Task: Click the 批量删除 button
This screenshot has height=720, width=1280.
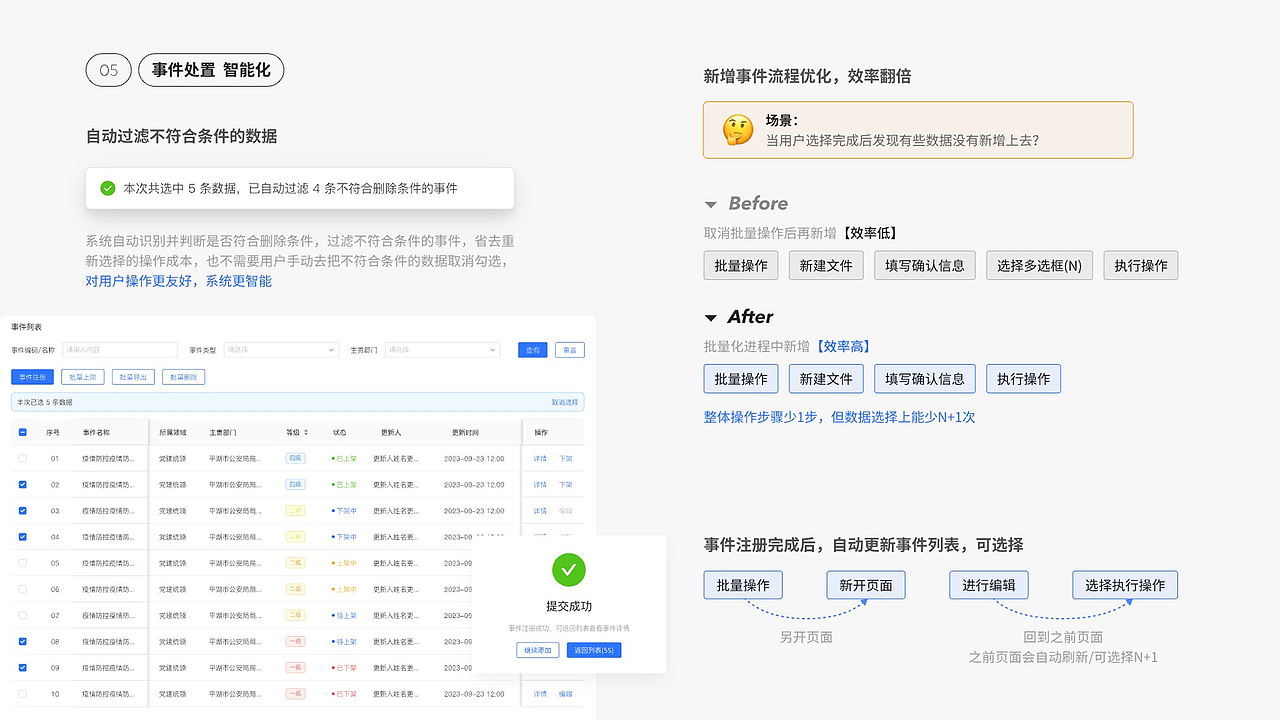Action: 183,377
